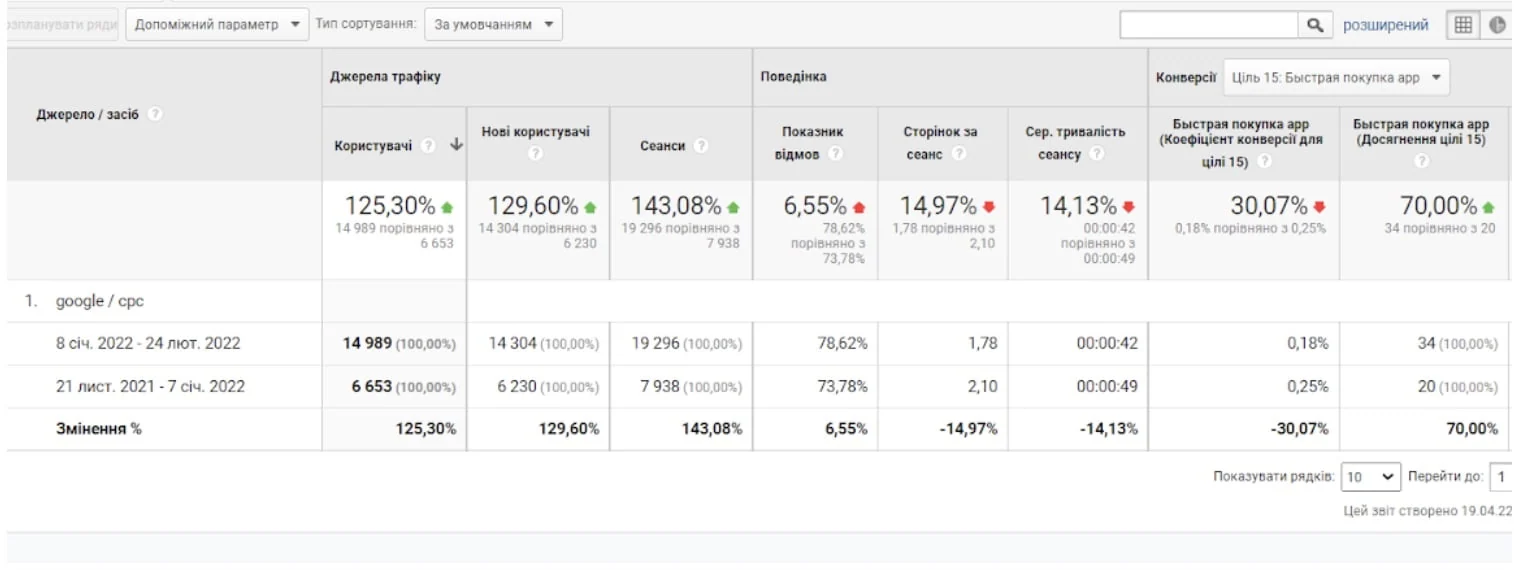Switch to the pie chart view icon
This screenshot has height=570, width=1514.
pos(1497,25)
